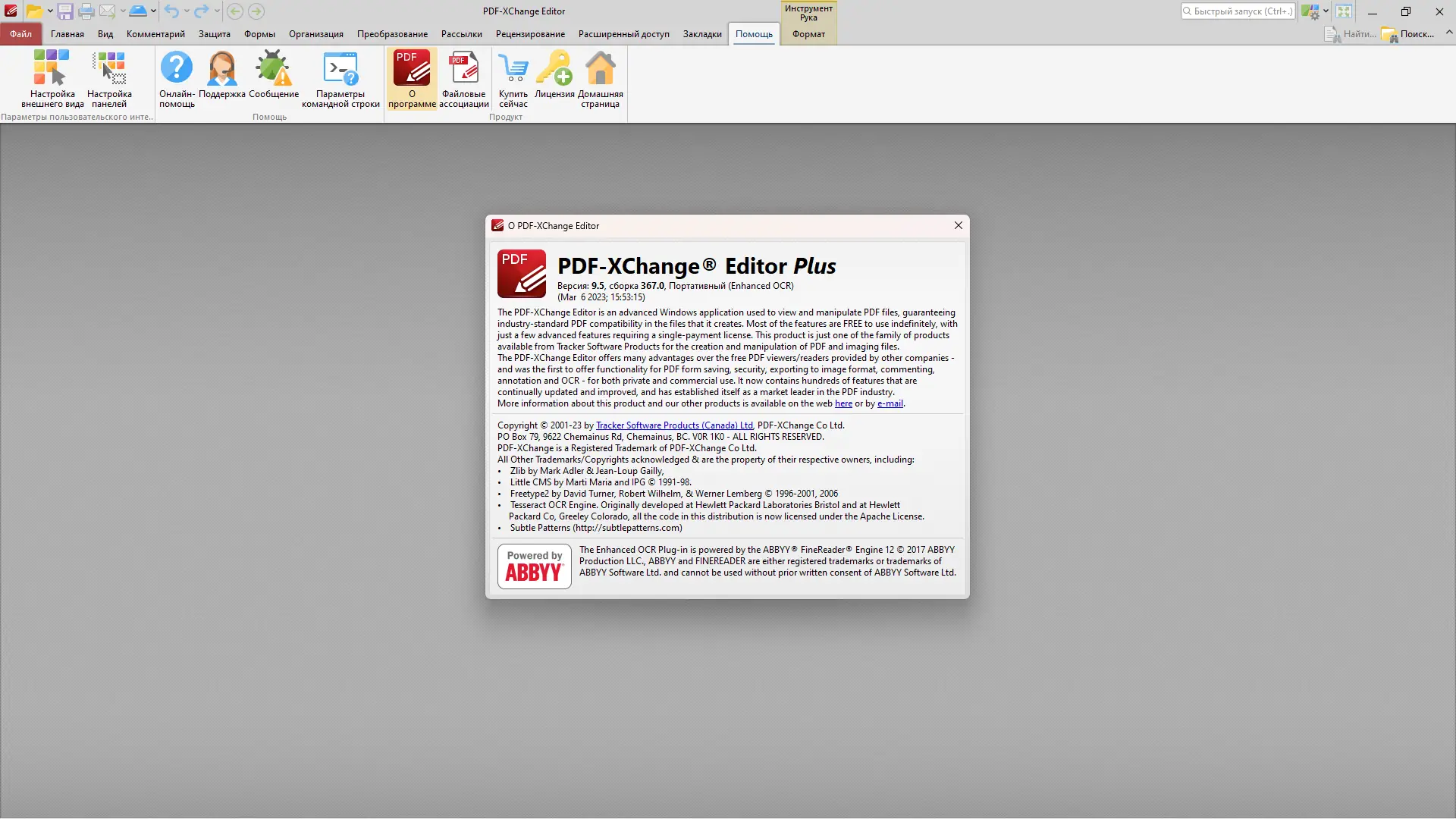
Task: Click the Настройка панелей icon
Action: point(109,68)
